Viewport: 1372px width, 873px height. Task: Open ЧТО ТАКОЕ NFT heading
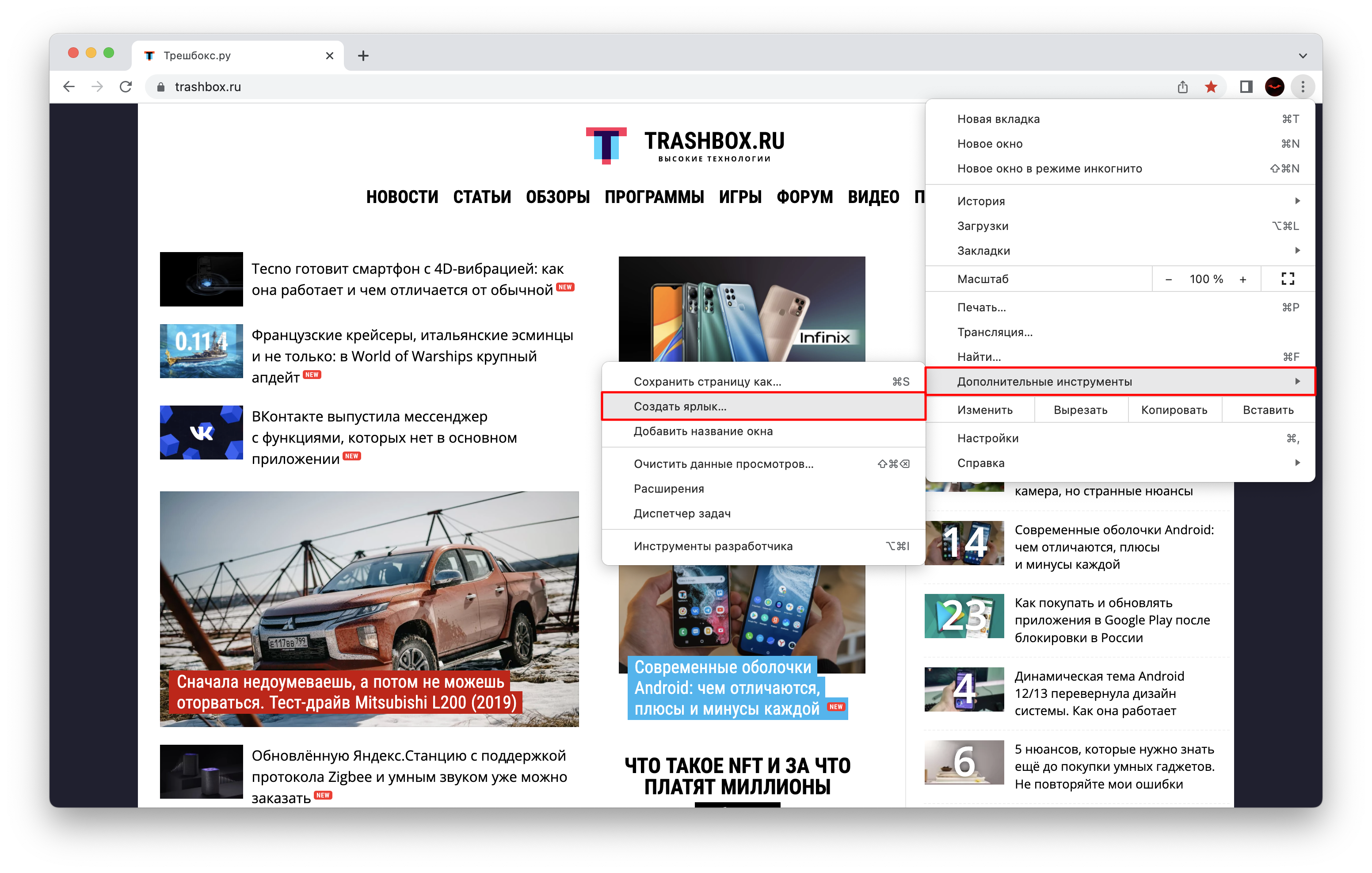tap(737, 776)
